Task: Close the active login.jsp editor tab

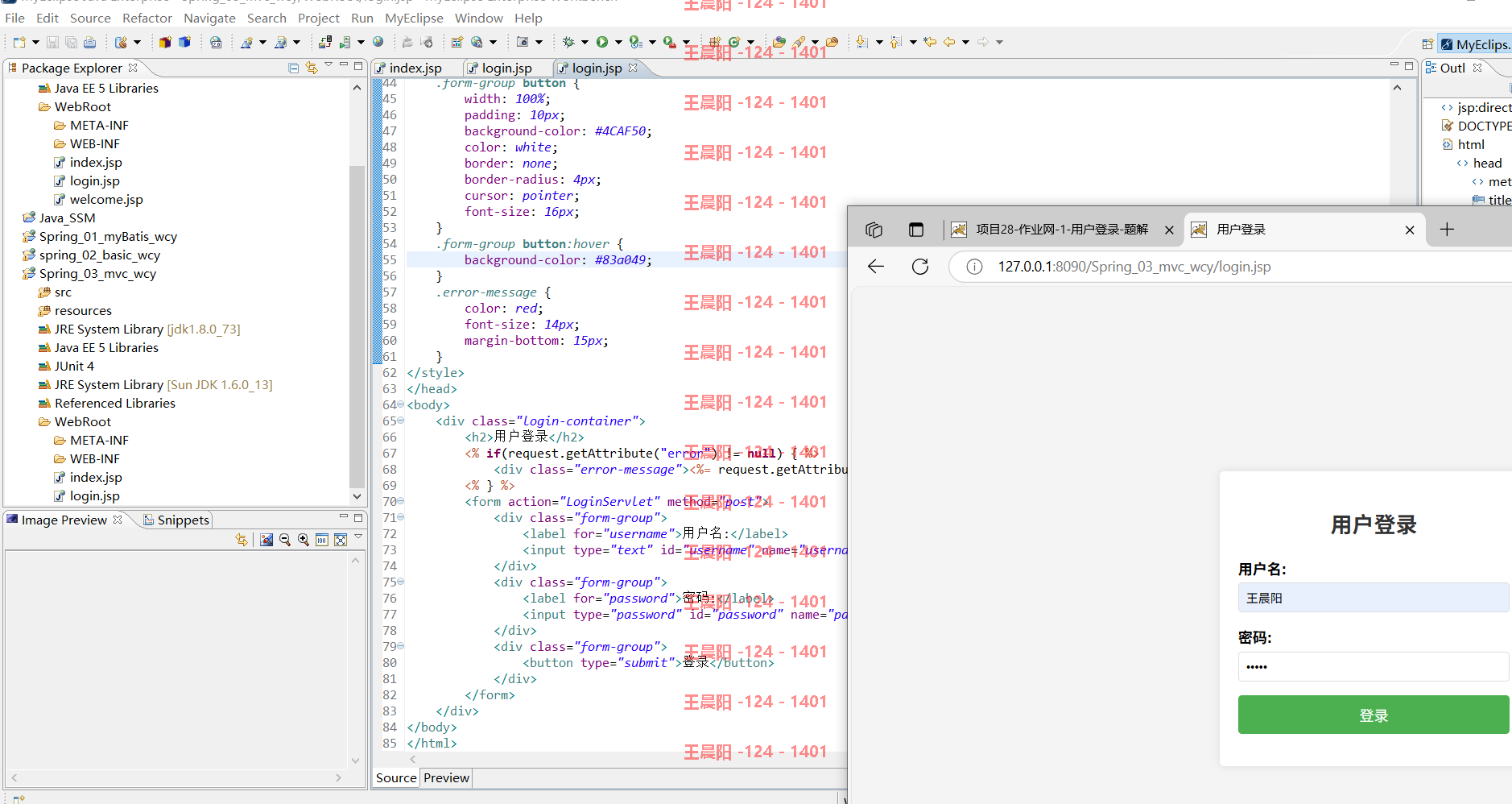Action: coord(633,68)
